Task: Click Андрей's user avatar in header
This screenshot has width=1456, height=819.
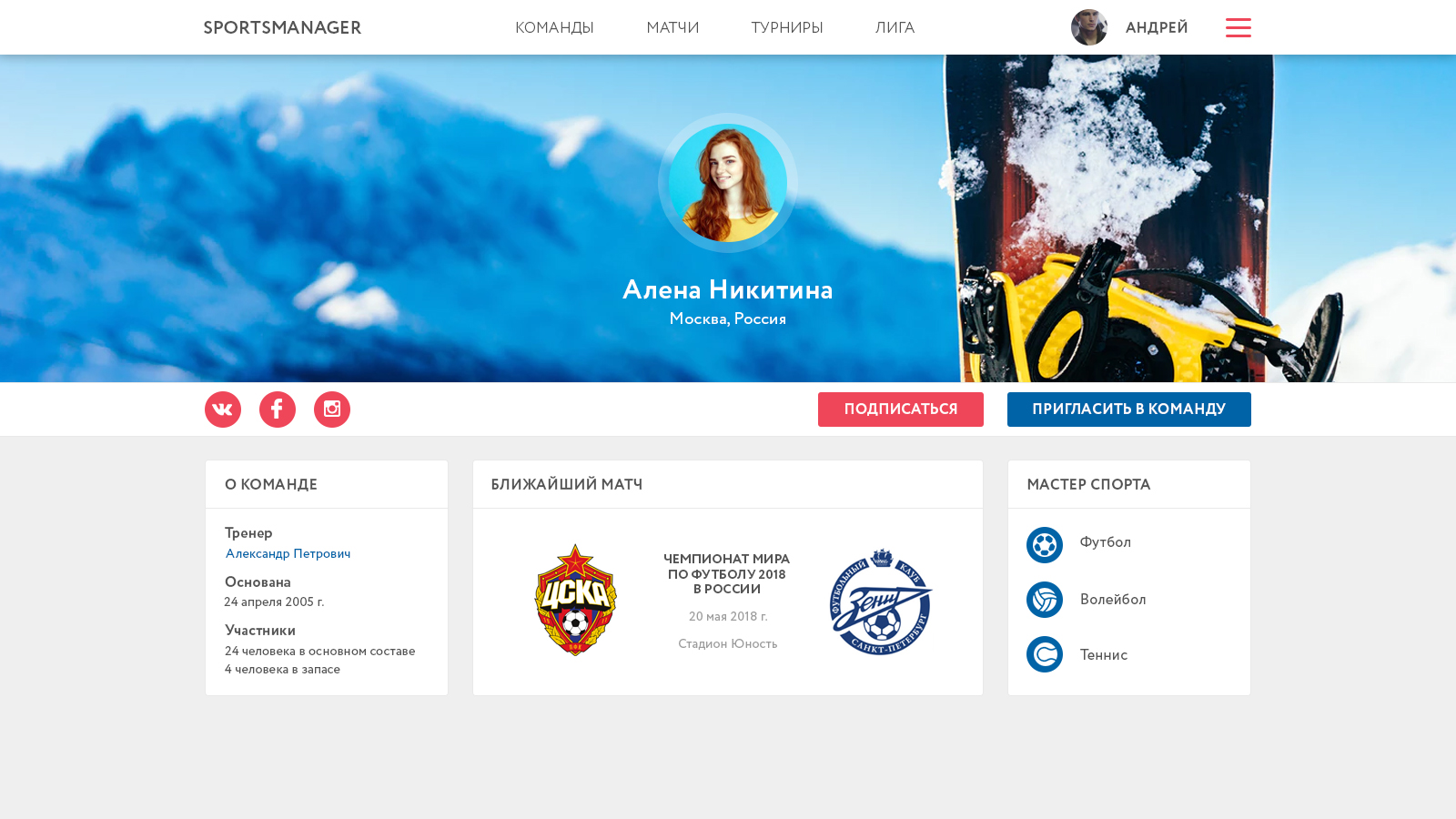Action: click(1088, 27)
